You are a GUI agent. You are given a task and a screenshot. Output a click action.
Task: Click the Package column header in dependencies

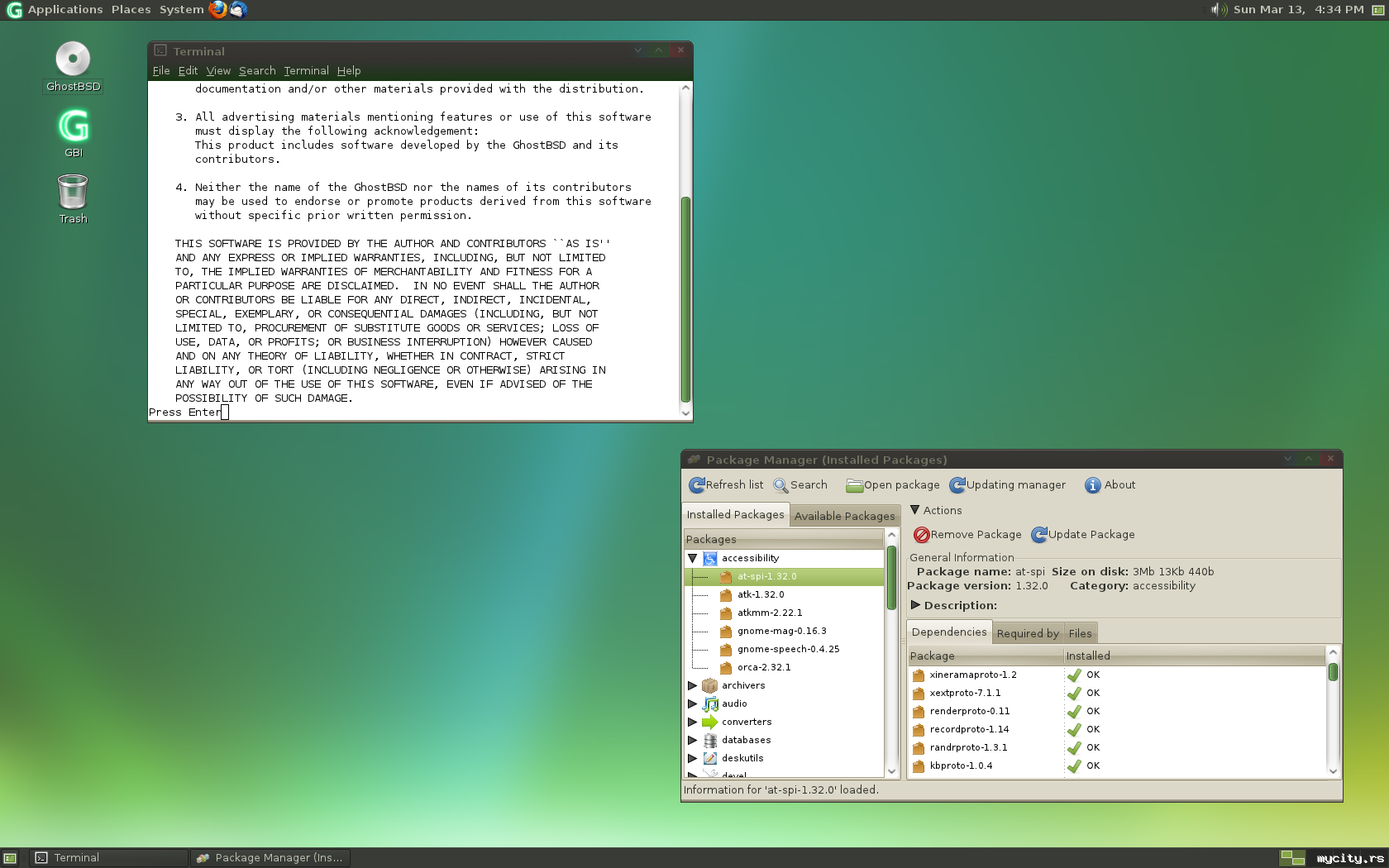click(986, 656)
